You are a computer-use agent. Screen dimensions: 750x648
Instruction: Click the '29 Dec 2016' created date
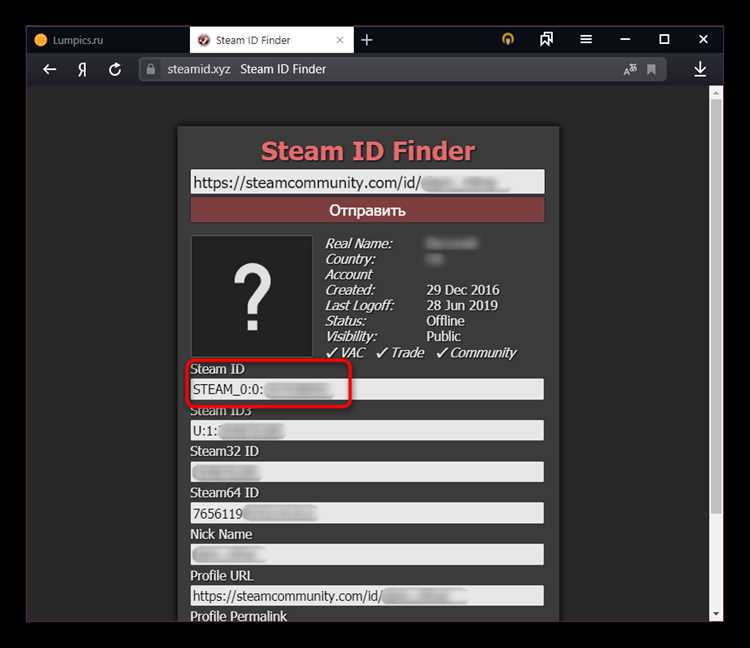(463, 290)
